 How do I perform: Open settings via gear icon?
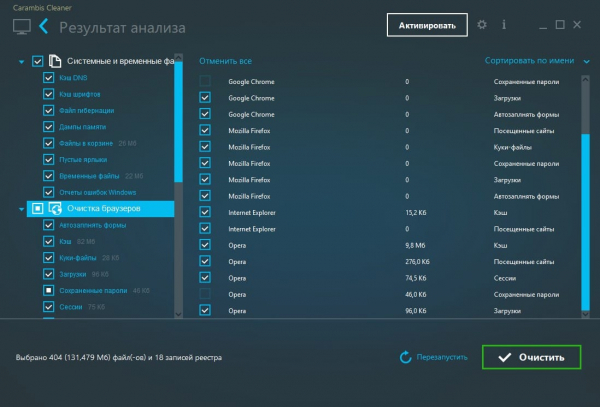coord(482,25)
